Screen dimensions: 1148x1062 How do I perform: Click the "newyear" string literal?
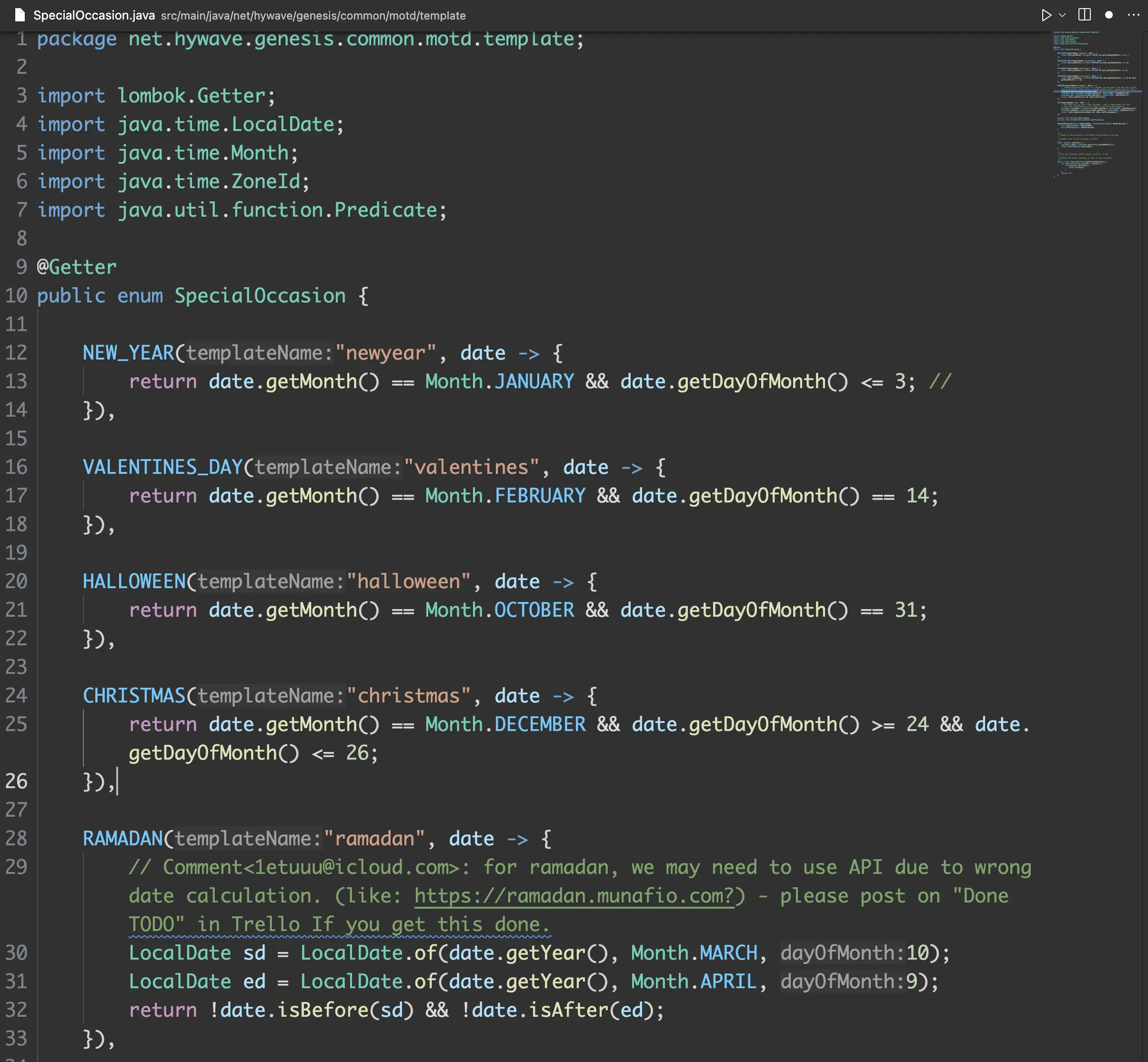click(386, 353)
